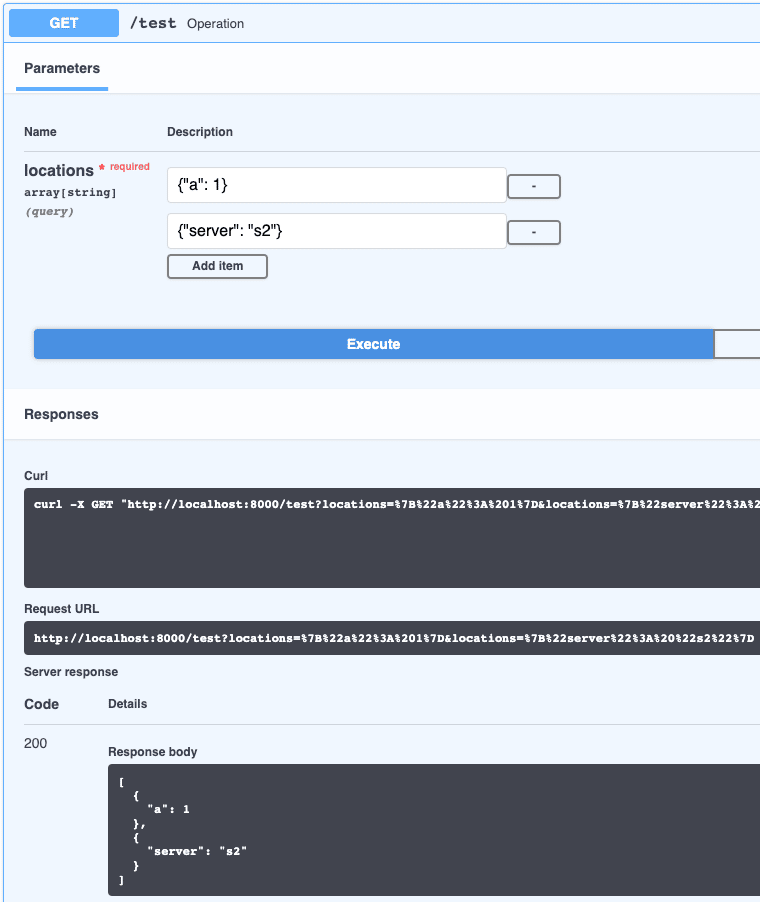Image resolution: width=760 pixels, height=902 pixels.
Task: Remove the {"server": "s2"} item with minus button
Action: tap(534, 233)
